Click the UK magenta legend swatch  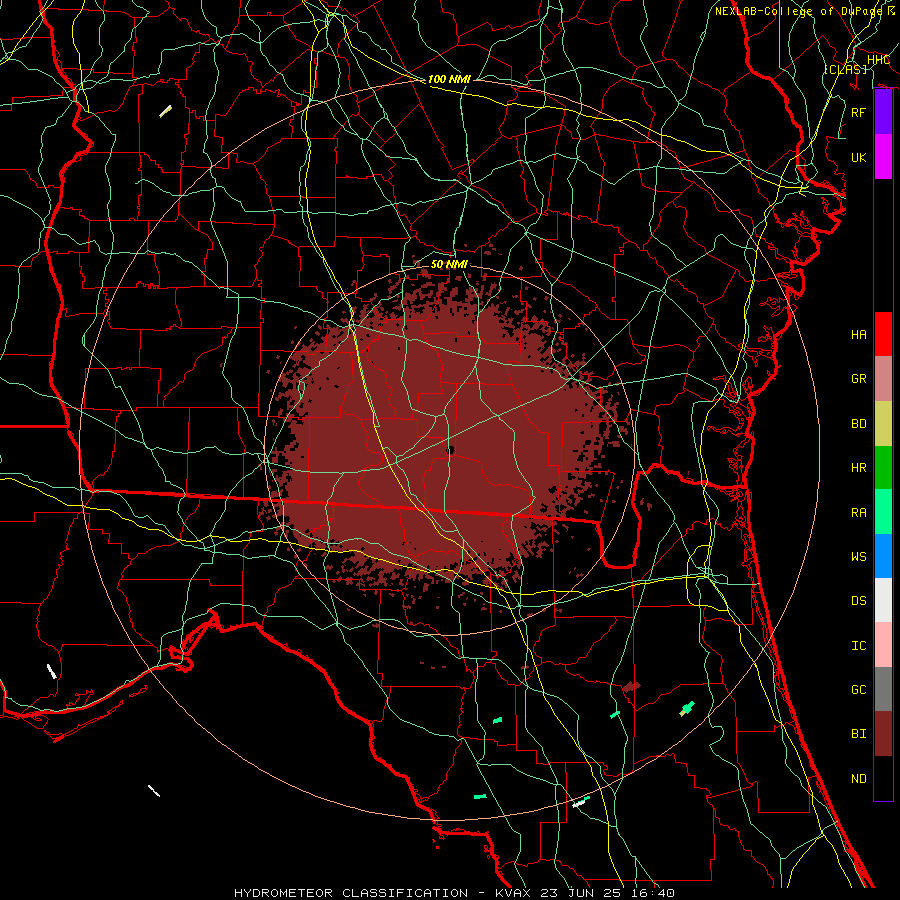point(883,157)
